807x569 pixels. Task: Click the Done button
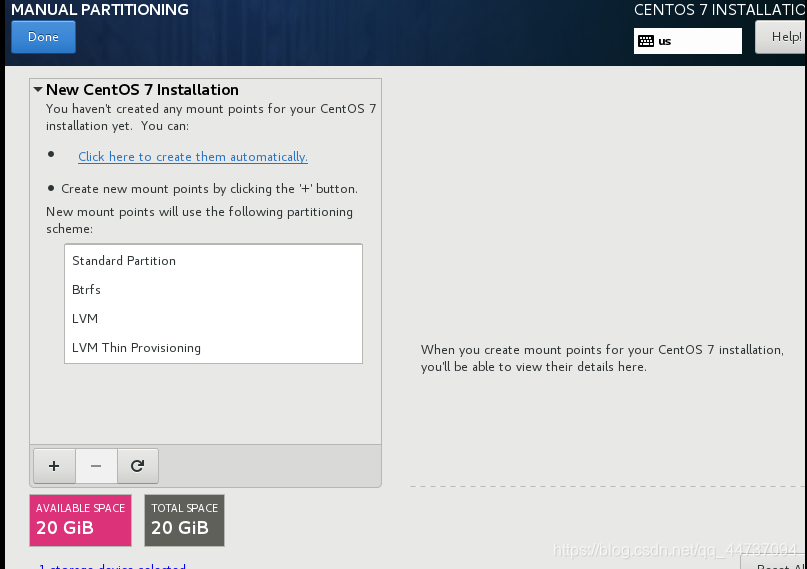pos(43,37)
